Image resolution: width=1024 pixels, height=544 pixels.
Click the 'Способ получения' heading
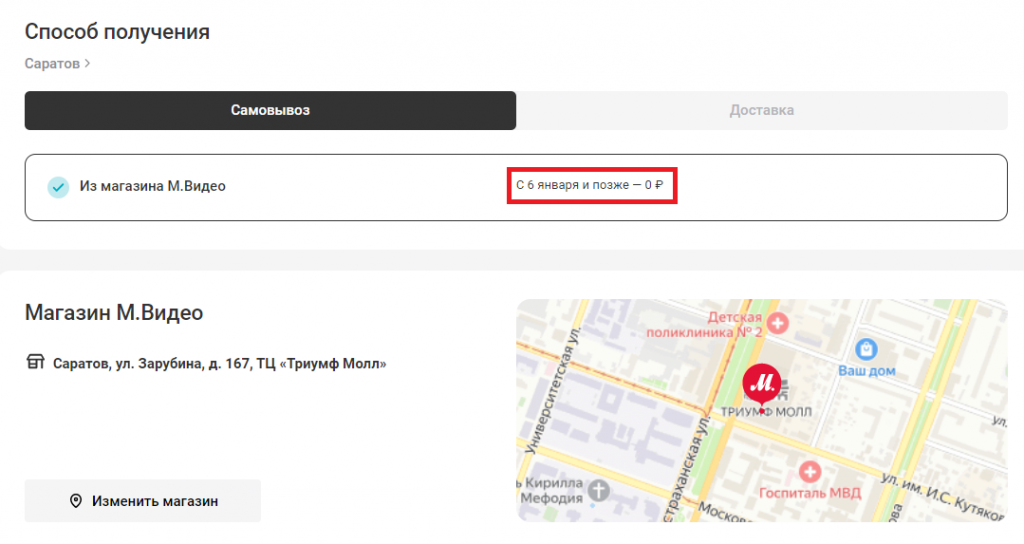pos(117,31)
